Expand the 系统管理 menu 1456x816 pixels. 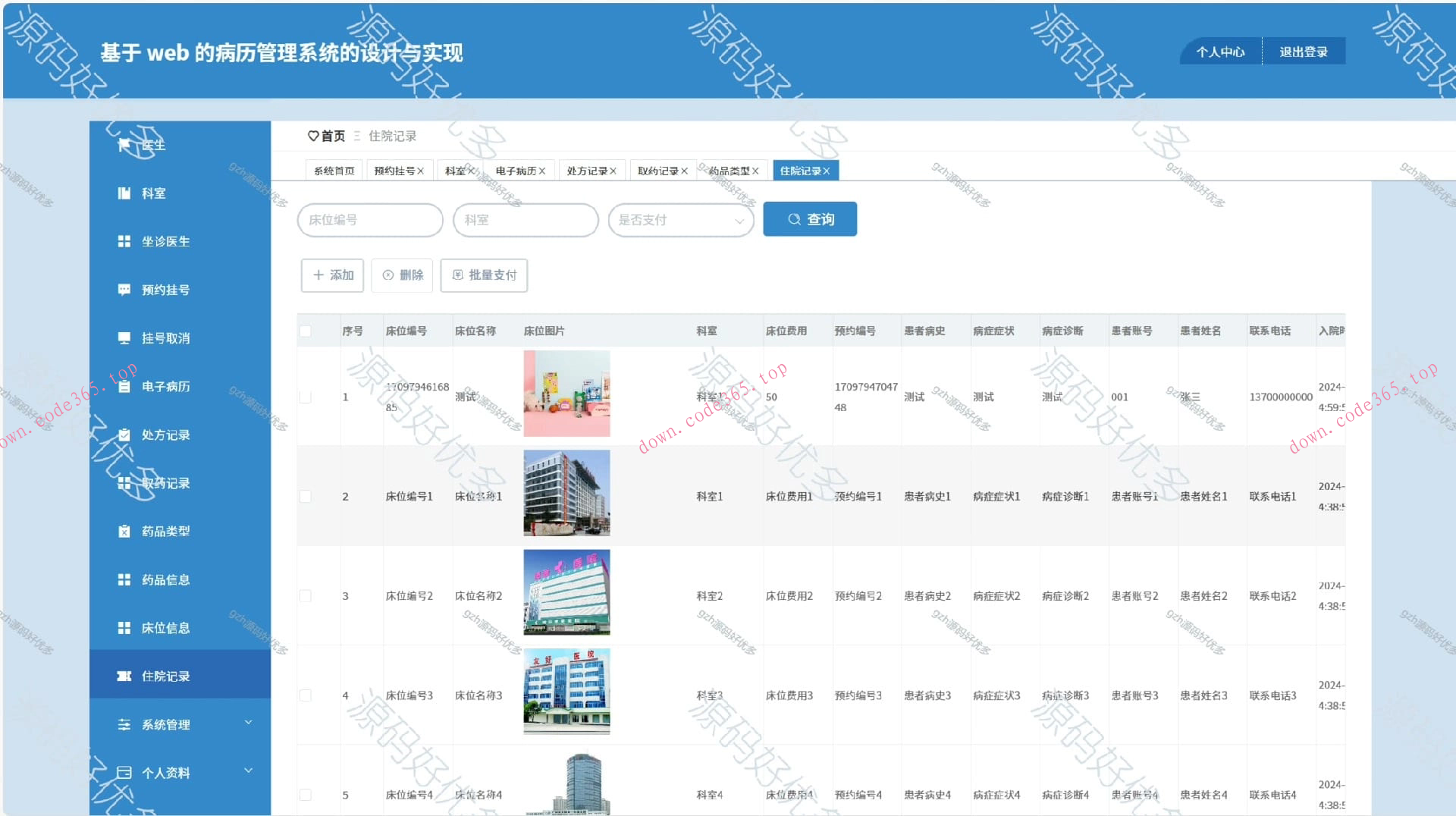click(x=167, y=723)
